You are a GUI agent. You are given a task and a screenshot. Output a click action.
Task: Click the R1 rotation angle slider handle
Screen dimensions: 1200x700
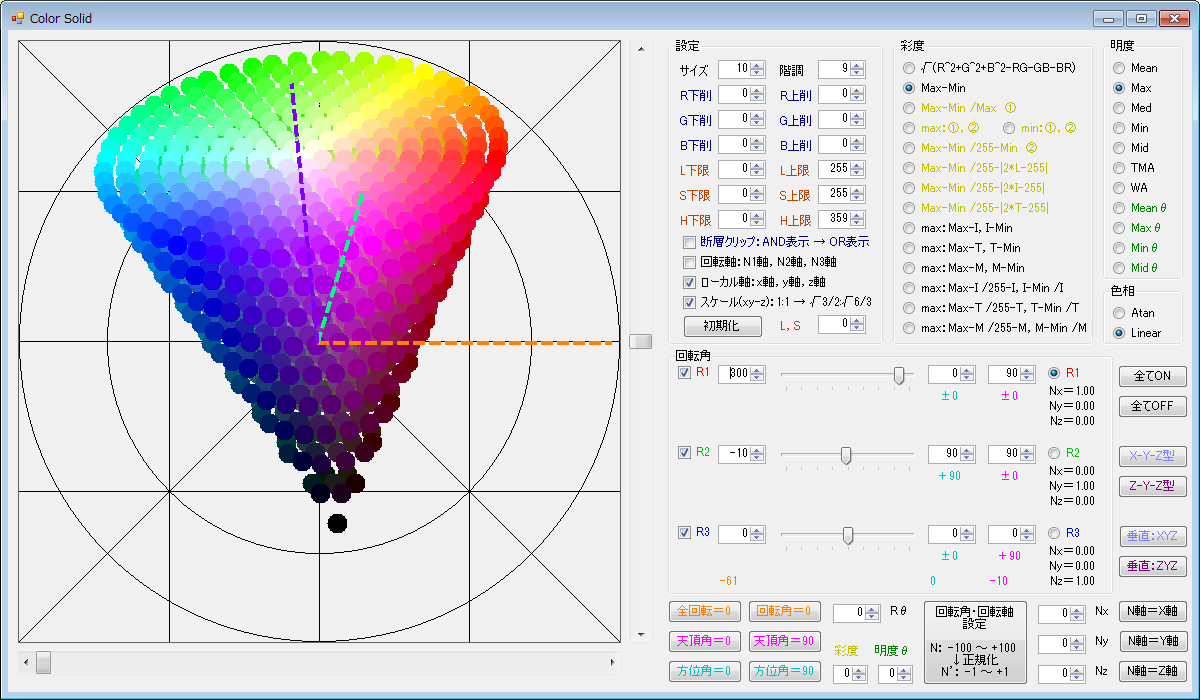point(898,375)
